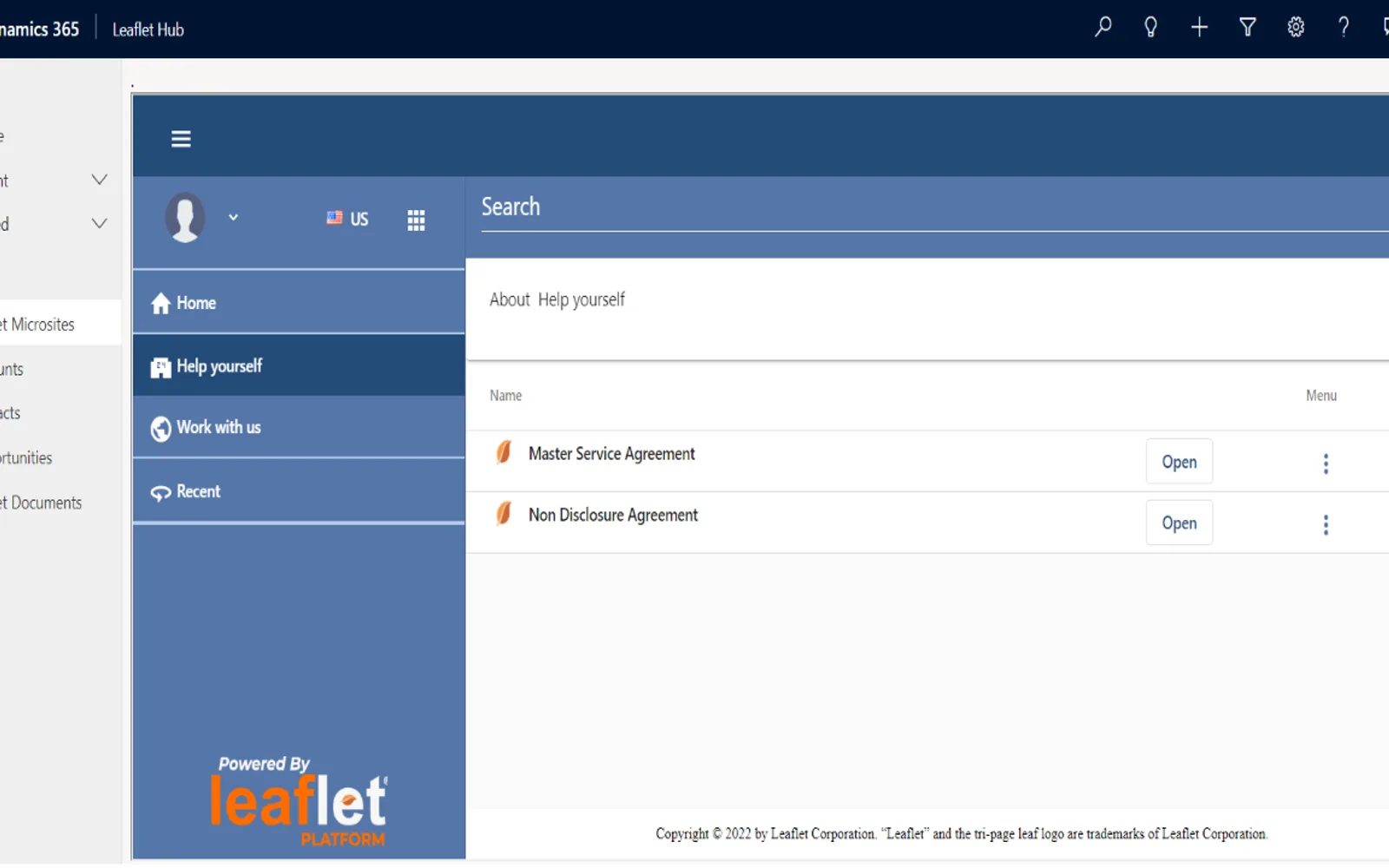
Task: Open Master Service Agreement three-dot menu
Action: 1326,464
